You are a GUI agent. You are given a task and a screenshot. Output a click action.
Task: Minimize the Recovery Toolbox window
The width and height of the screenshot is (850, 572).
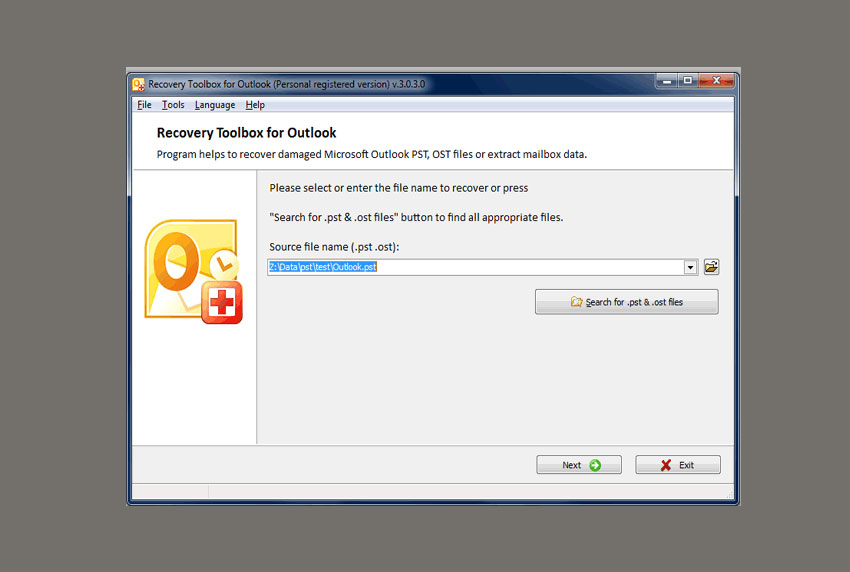click(667, 81)
